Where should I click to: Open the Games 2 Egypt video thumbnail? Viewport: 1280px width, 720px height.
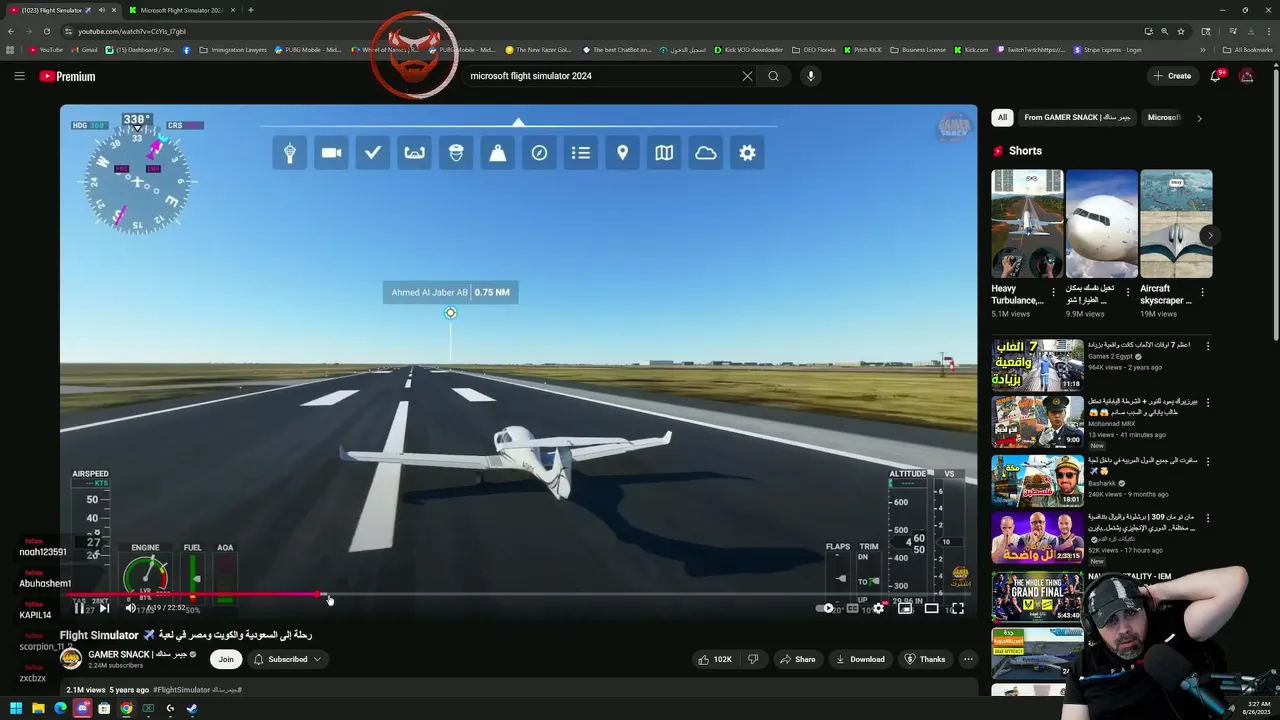coord(1037,365)
